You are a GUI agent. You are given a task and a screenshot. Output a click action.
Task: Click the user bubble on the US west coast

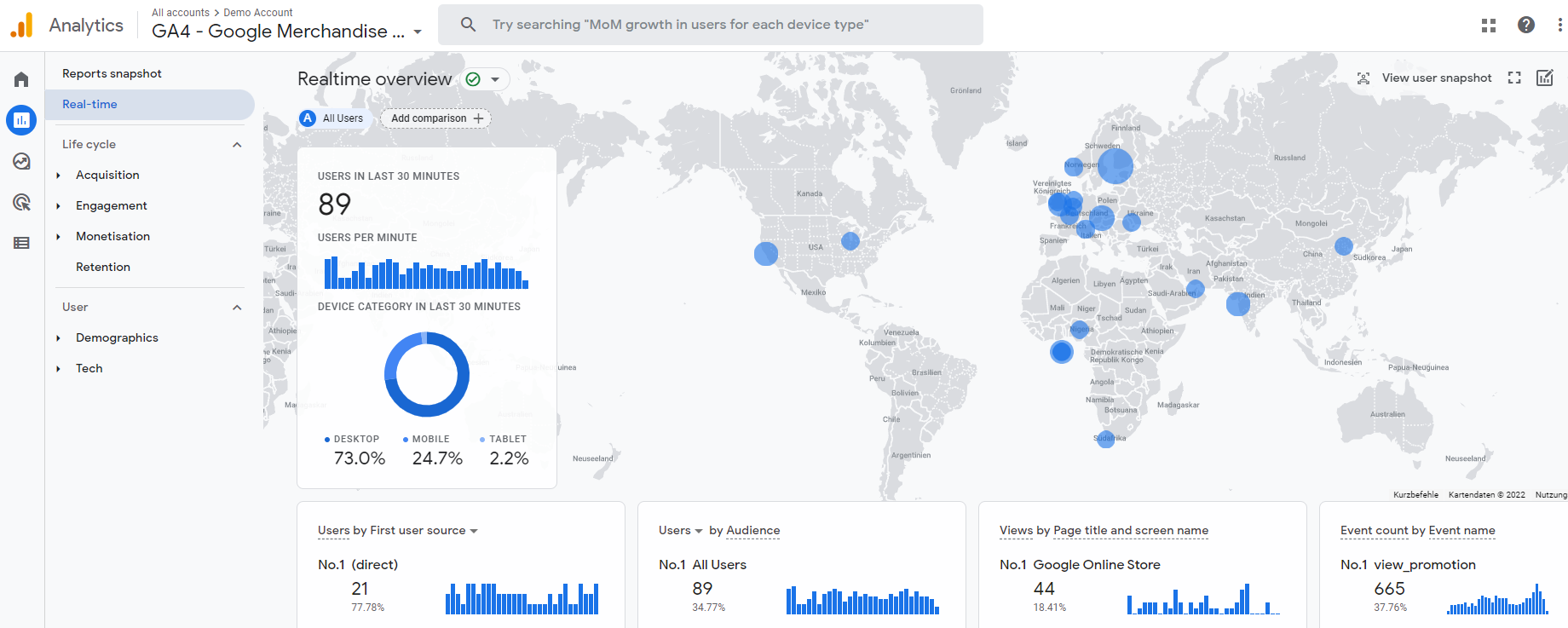tap(766, 254)
